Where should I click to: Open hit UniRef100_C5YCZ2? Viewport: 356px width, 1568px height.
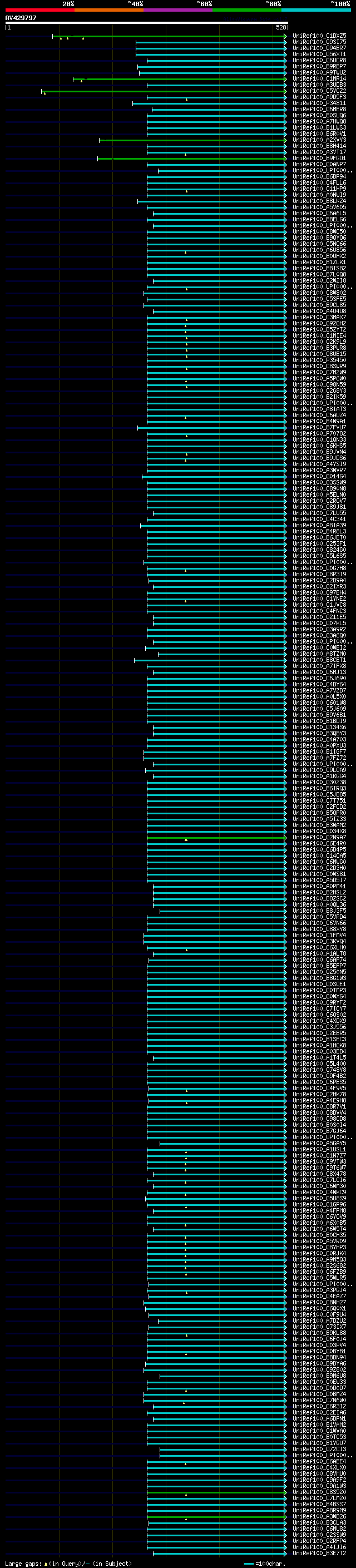point(319,91)
